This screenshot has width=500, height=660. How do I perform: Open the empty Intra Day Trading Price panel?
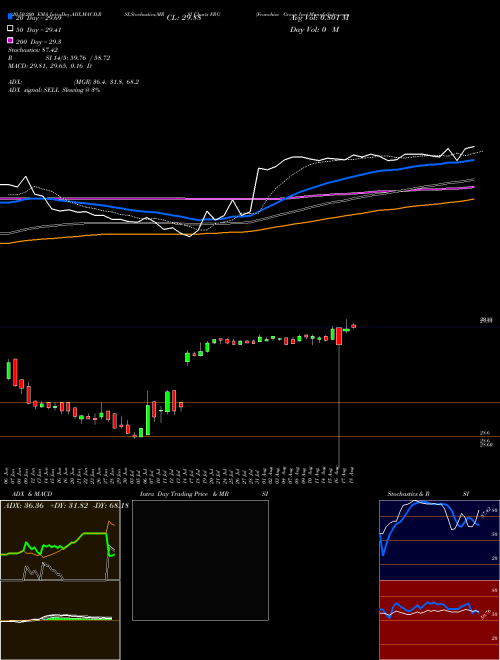click(200, 560)
